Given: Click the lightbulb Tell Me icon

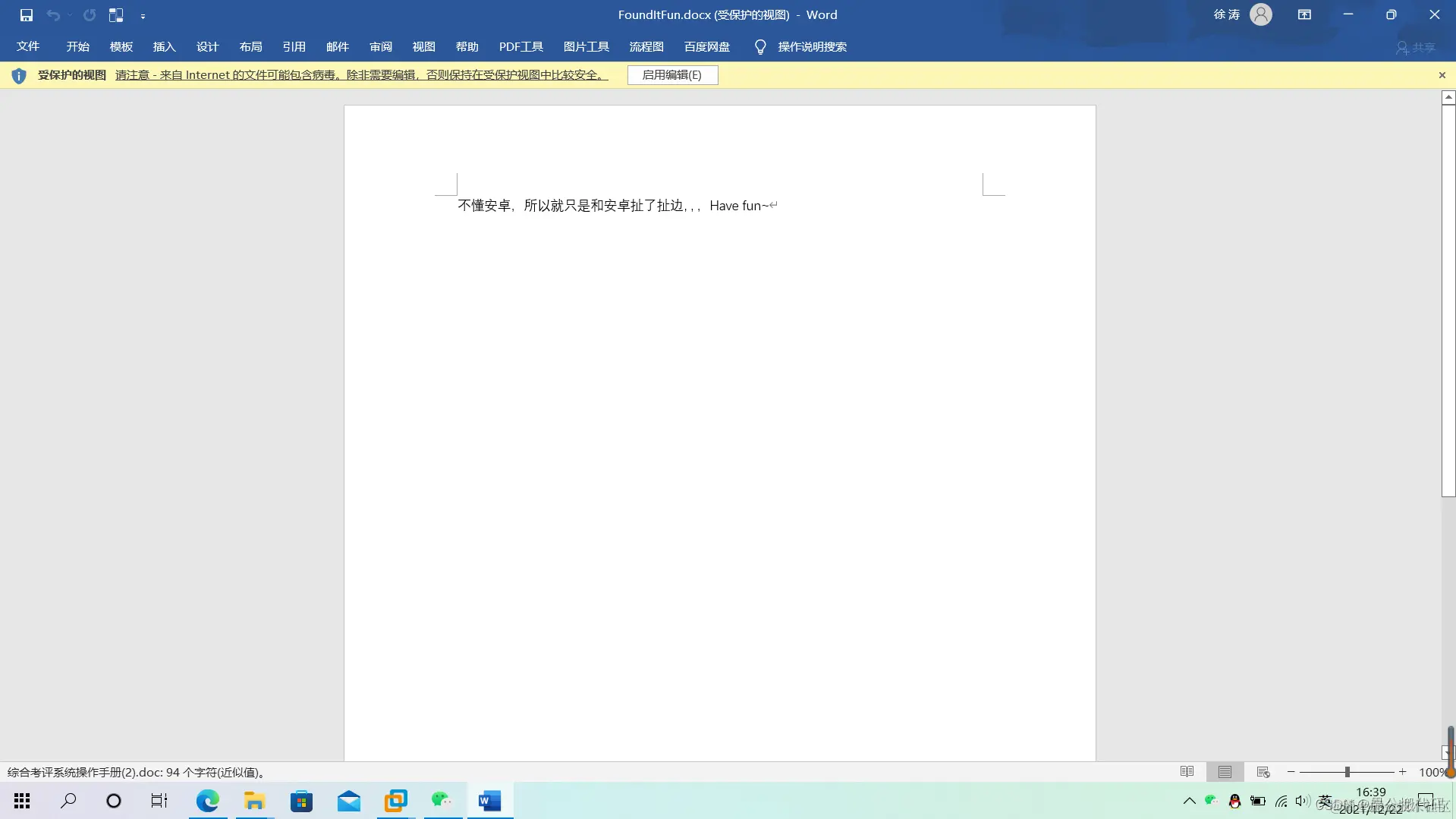Looking at the screenshot, I should coord(760,47).
